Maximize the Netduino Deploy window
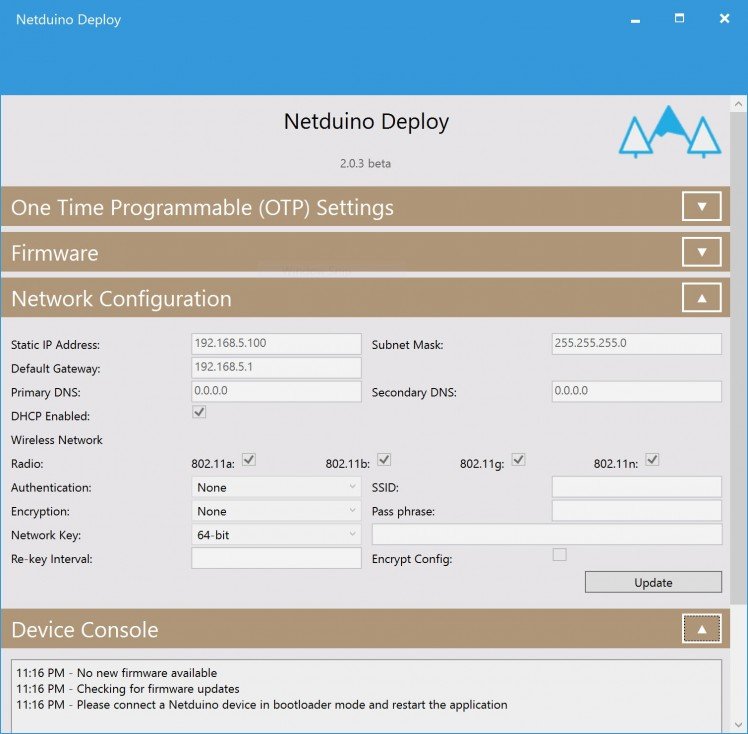 (x=679, y=19)
